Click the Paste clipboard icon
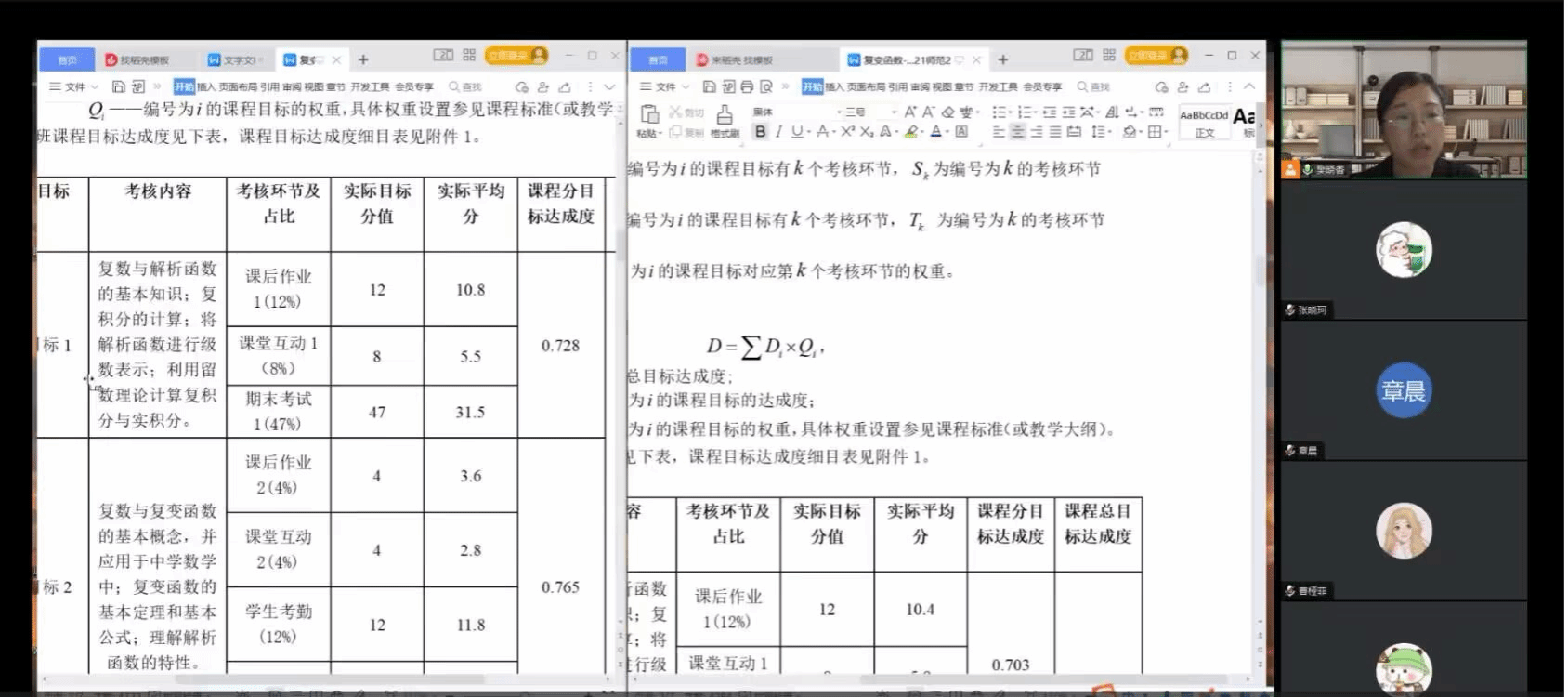Image resolution: width=1568 pixels, height=698 pixels. (649, 114)
